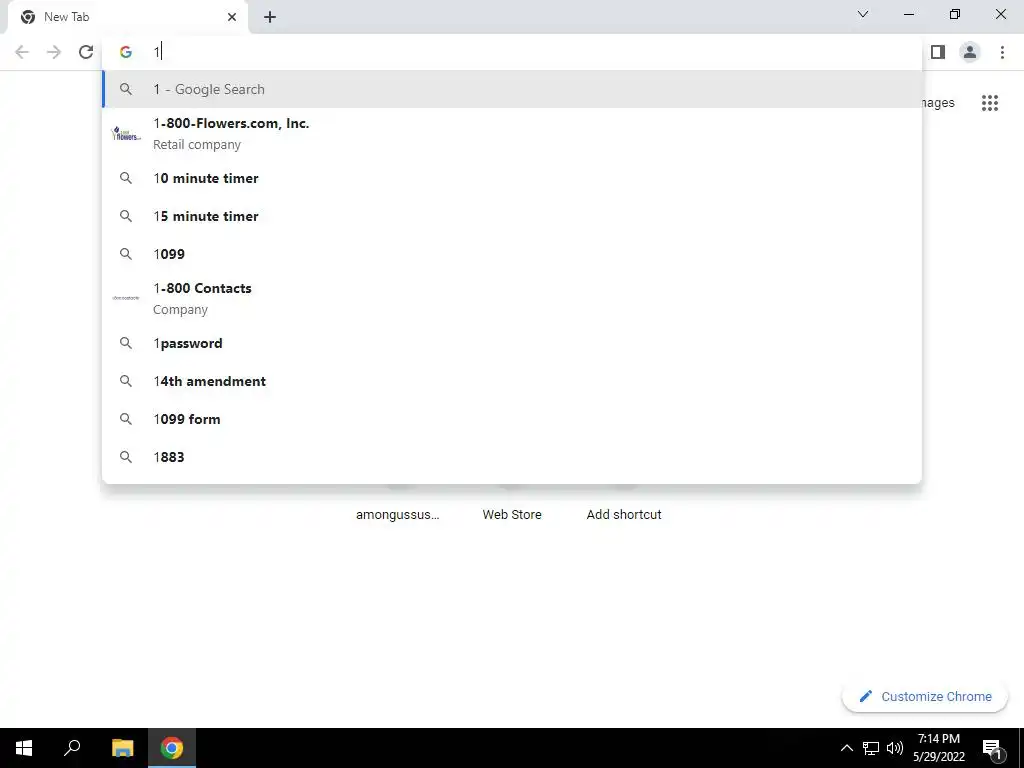Open new tab with plus button
Image resolution: width=1024 pixels, height=768 pixels.
point(270,17)
